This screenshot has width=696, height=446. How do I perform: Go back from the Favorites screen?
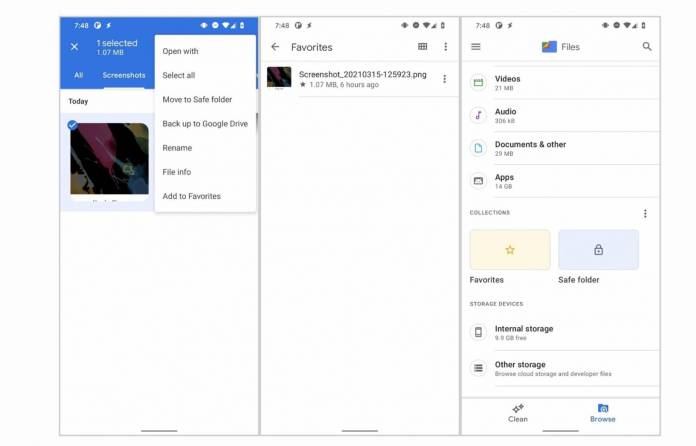pos(275,47)
